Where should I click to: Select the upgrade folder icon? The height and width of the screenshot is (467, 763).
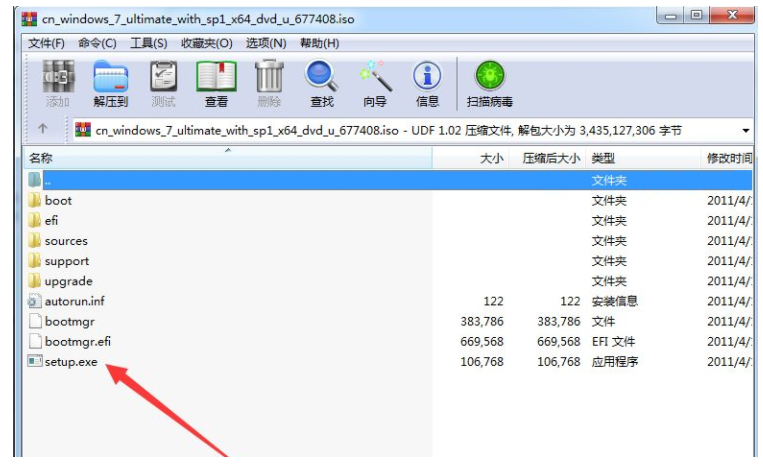point(35,281)
